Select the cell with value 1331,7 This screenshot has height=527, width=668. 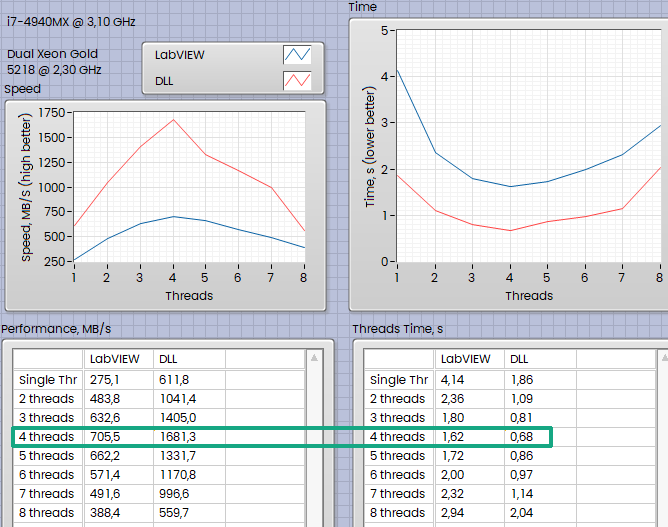189,456
